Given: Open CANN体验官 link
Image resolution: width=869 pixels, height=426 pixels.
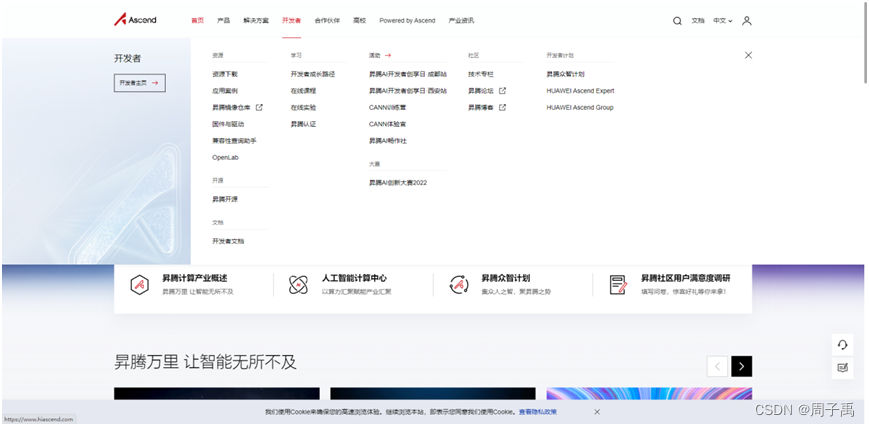Looking at the screenshot, I should coord(387,124).
